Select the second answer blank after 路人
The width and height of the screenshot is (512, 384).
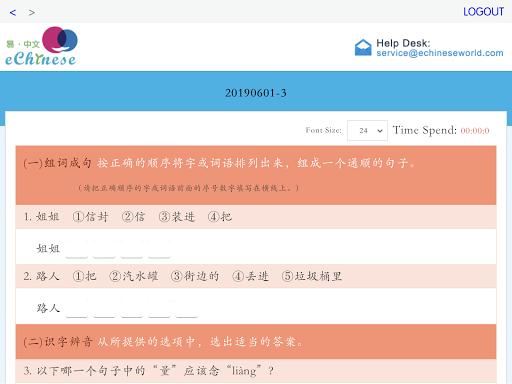[104, 308]
